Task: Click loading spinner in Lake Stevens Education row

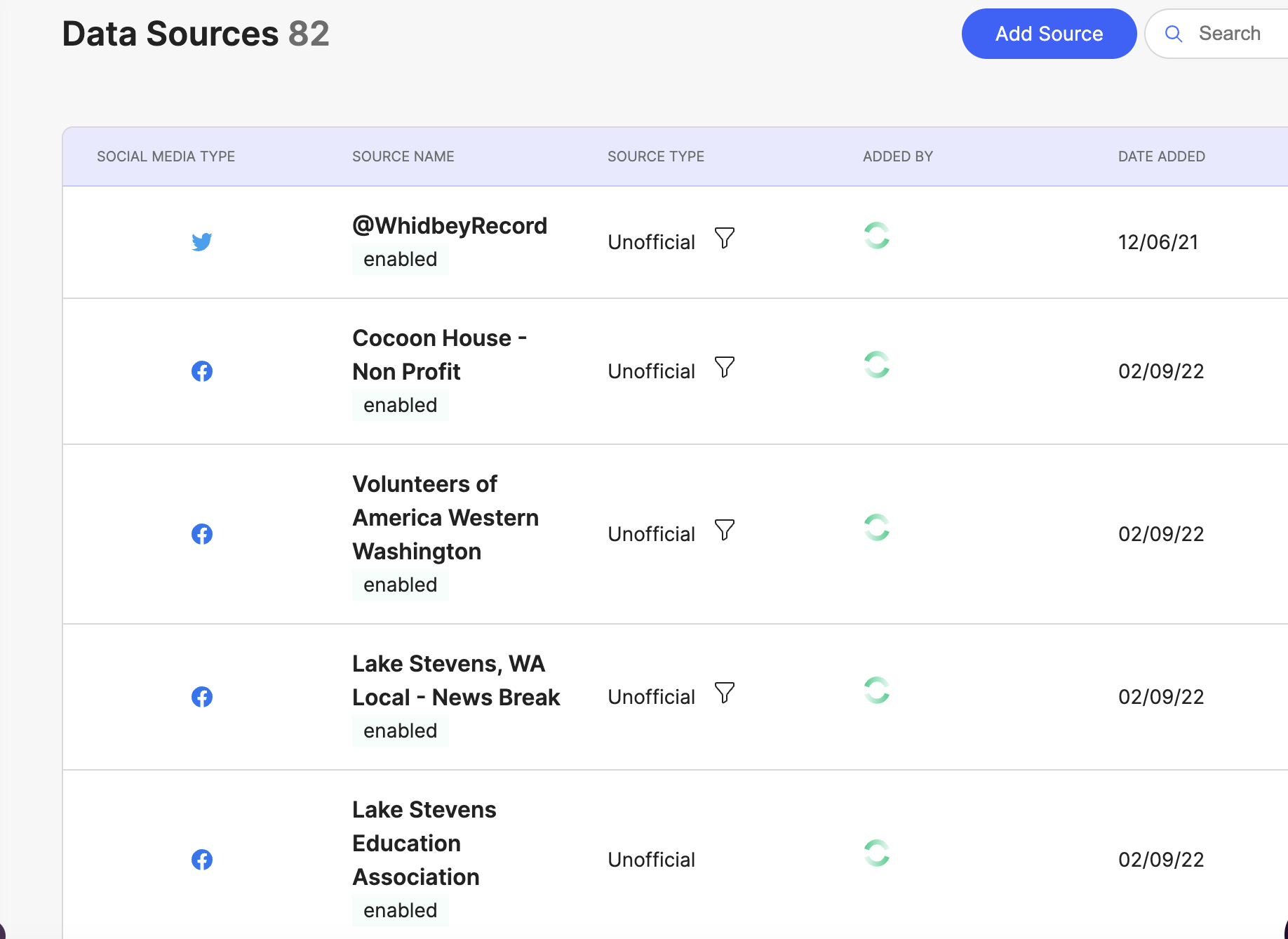Action: pyautogui.click(x=877, y=853)
